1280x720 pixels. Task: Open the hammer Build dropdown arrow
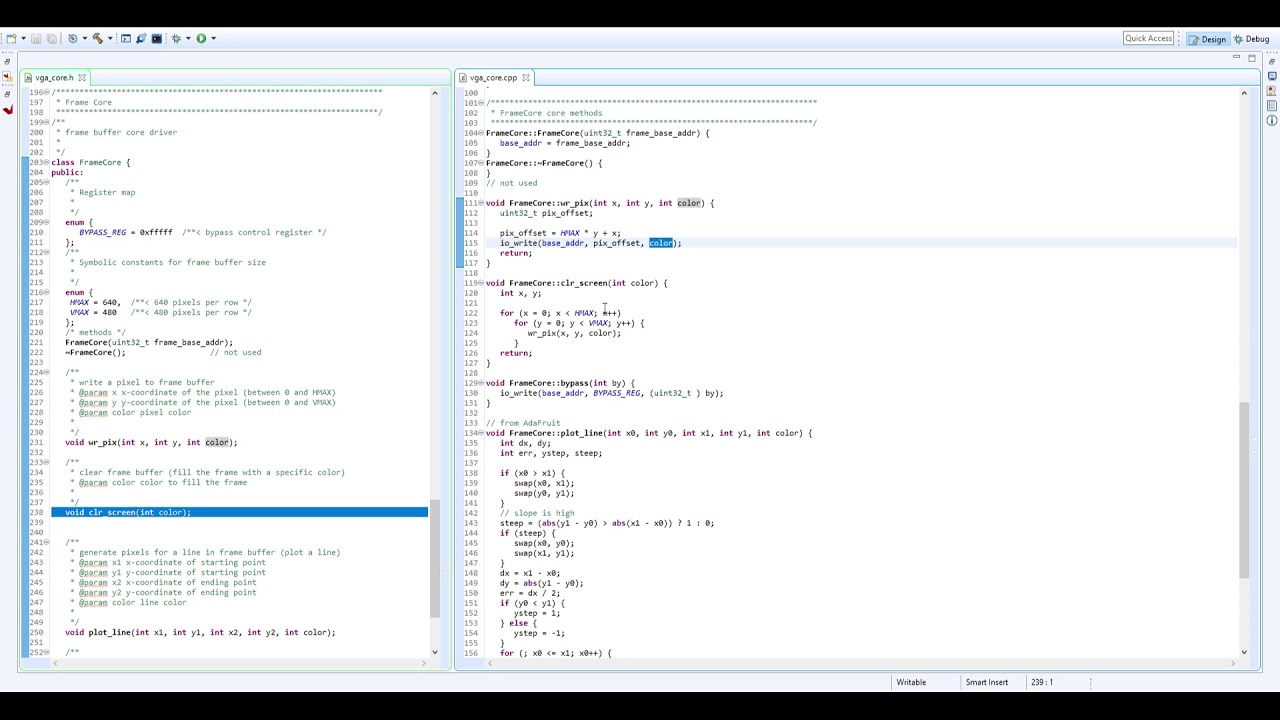coord(110,38)
